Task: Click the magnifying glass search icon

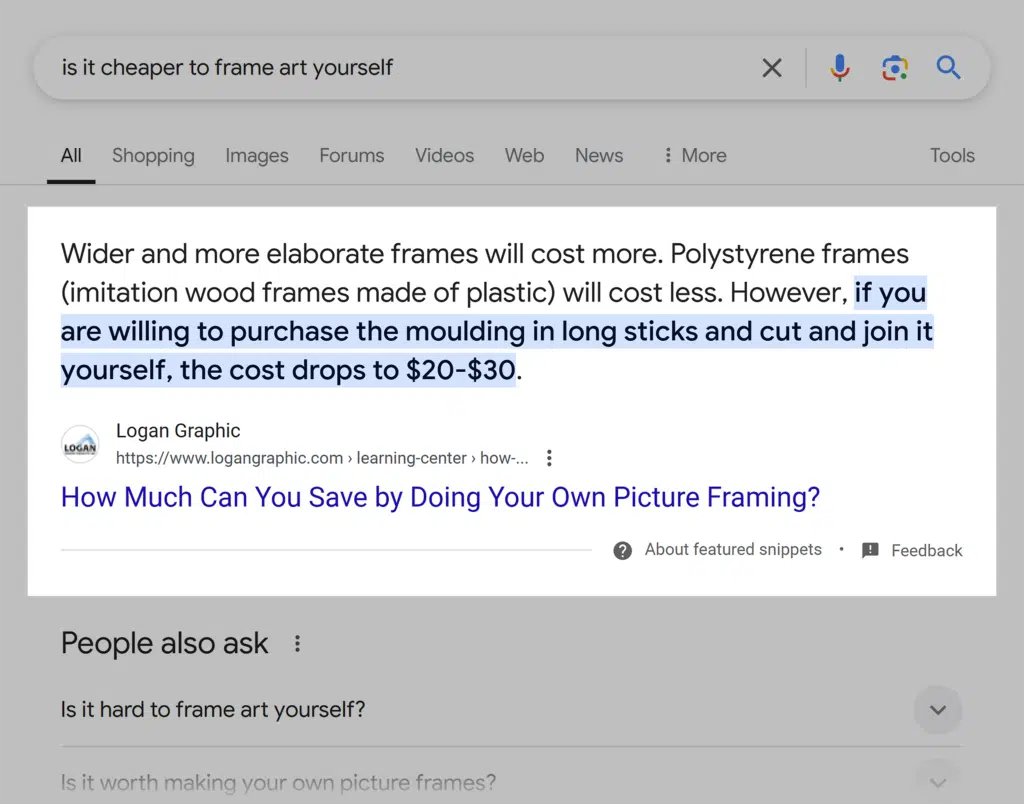Action: coord(948,68)
